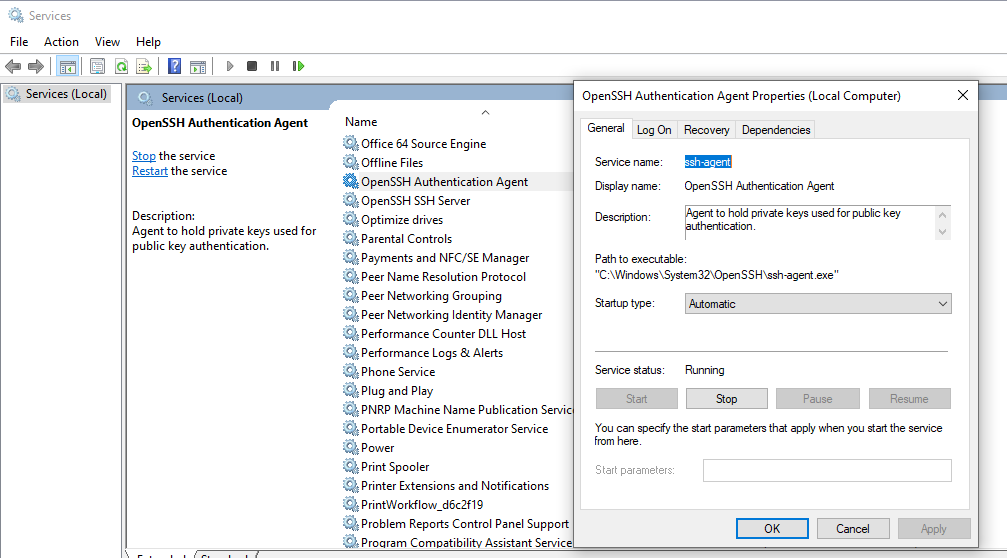Select OpenSSH Authentication Agent row
This screenshot has height=558, width=1007.
[457, 182]
